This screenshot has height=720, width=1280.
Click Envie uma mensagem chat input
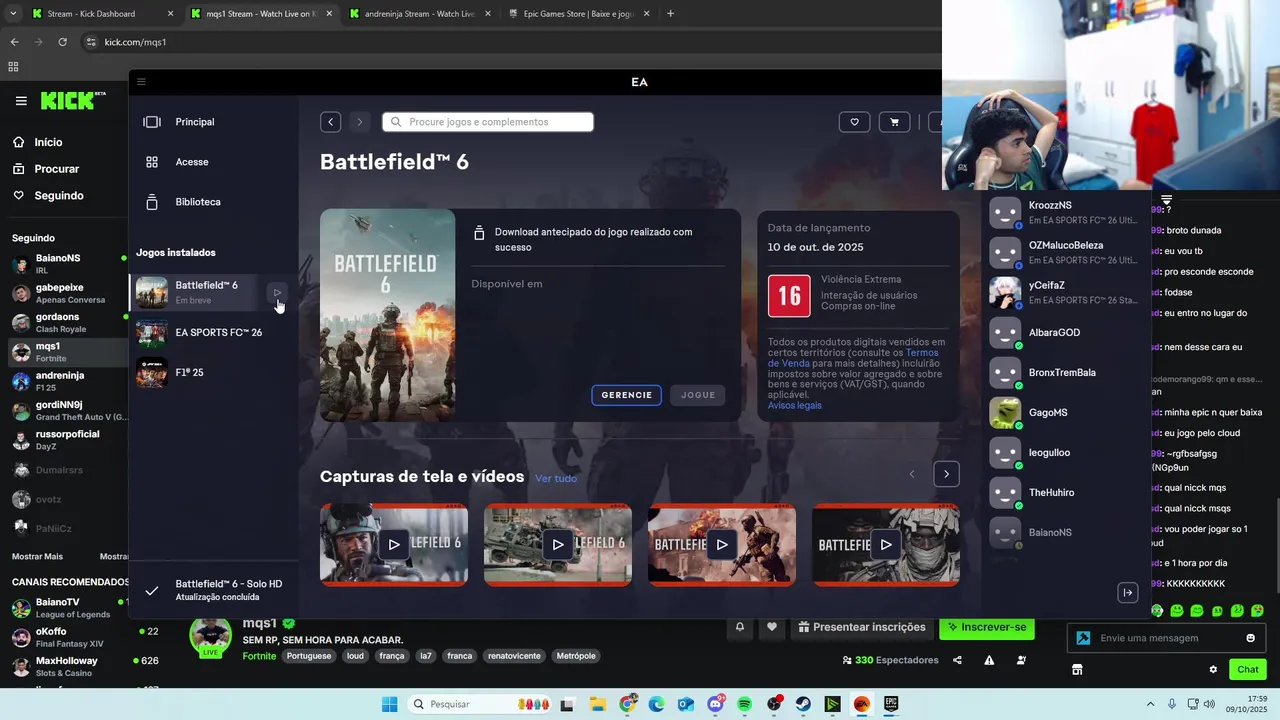pyautogui.click(x=1167, y=638)
